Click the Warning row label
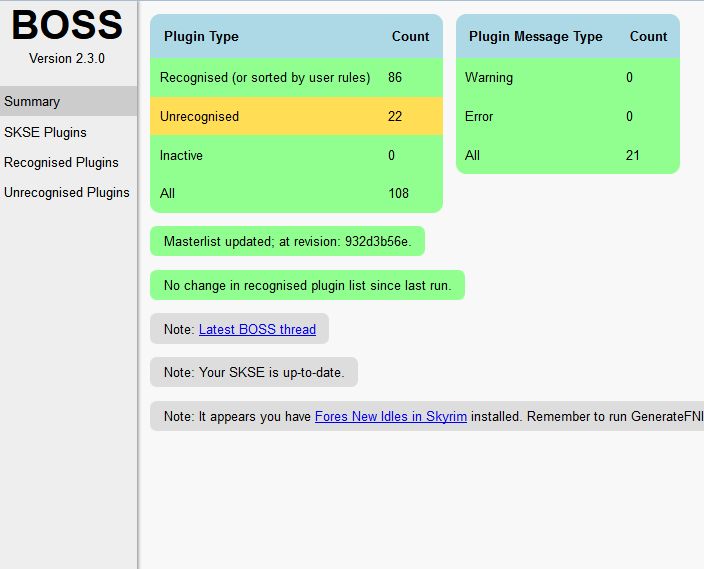Image resolution: width=704 pixels, height=569 pixels. coord(489,77)
